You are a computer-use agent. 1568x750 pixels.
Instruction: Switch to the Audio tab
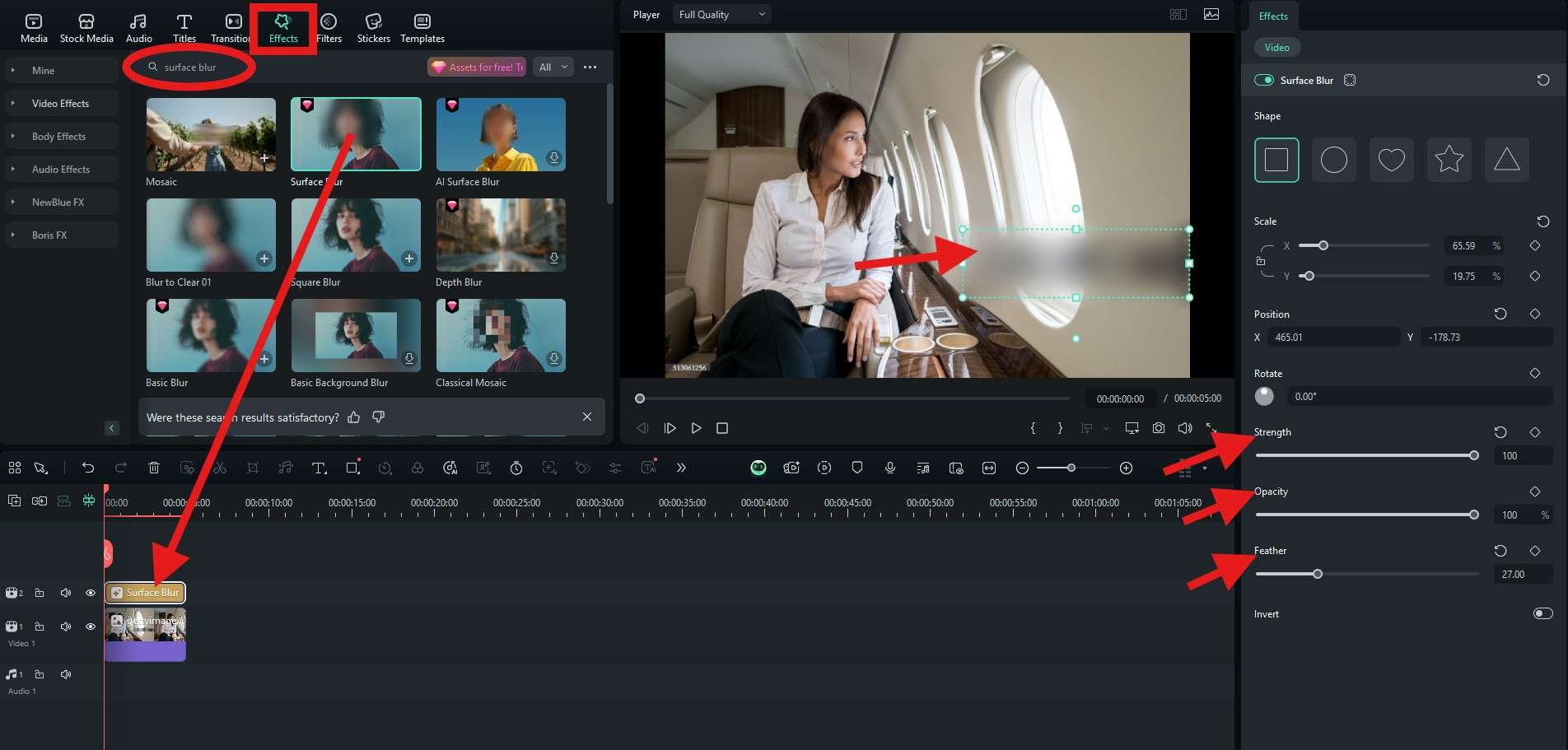pos(138,28)
